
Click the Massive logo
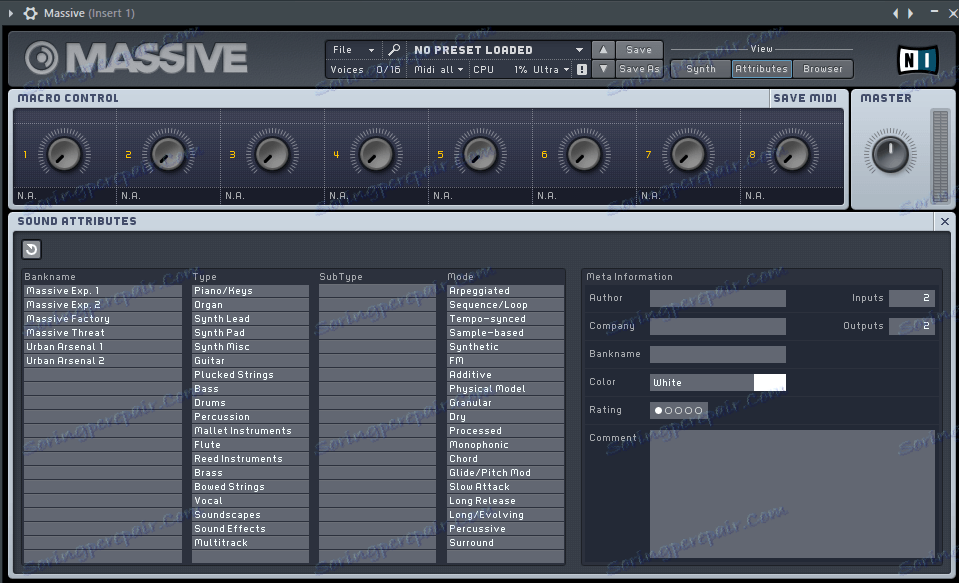point(136,58)
